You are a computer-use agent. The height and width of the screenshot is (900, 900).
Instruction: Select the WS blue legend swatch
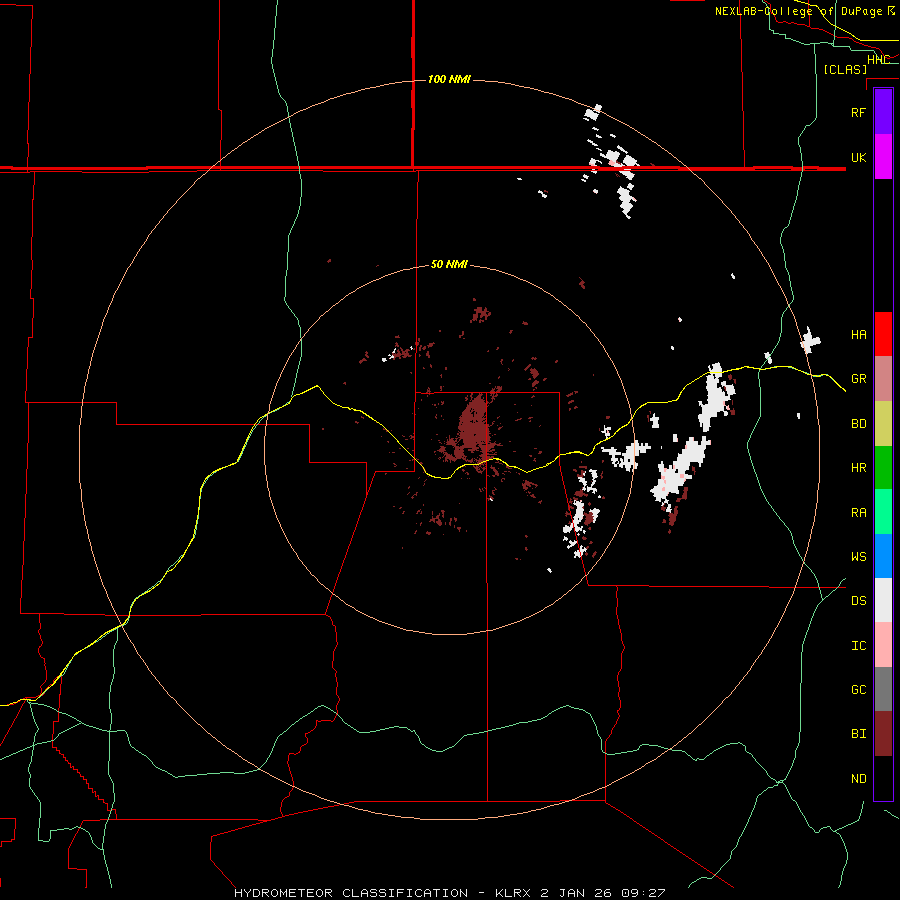click(x=883, y=556)
